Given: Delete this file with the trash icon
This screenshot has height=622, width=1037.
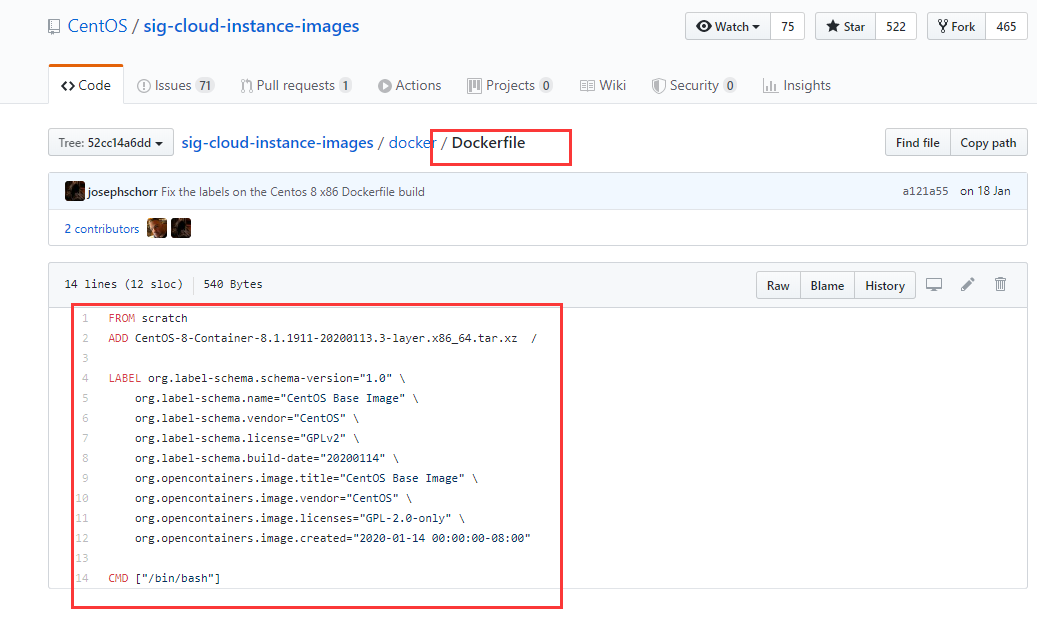Looking at the screenshot, I should tap(1000, 284).
